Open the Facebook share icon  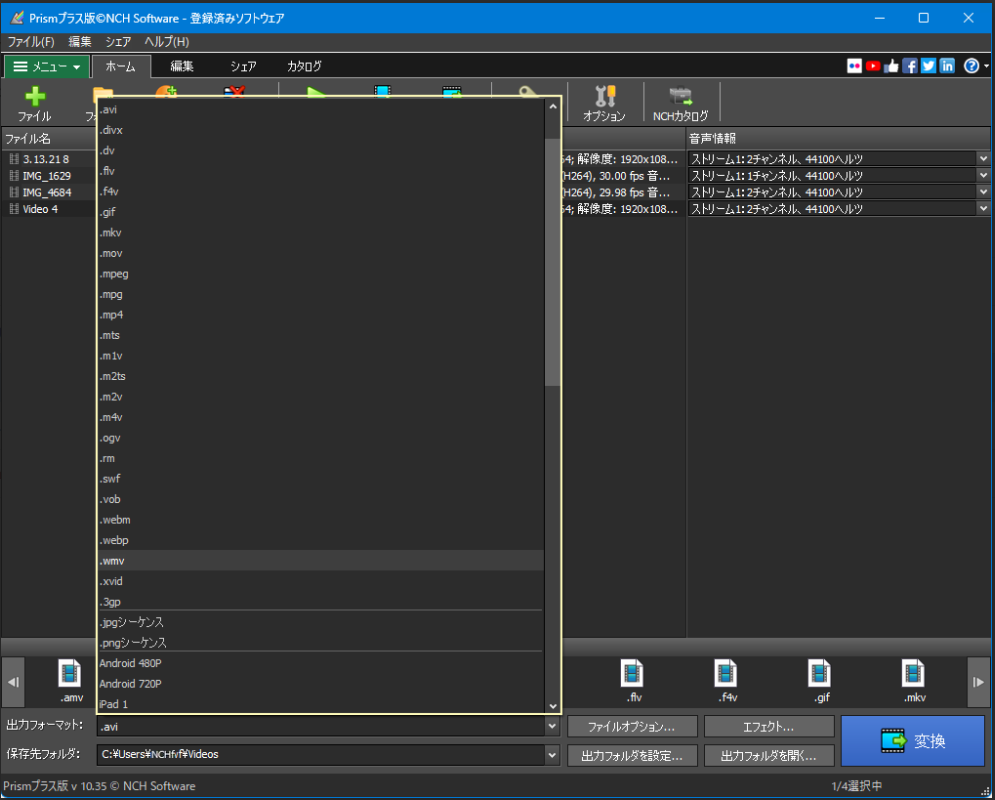pos(910,66)
